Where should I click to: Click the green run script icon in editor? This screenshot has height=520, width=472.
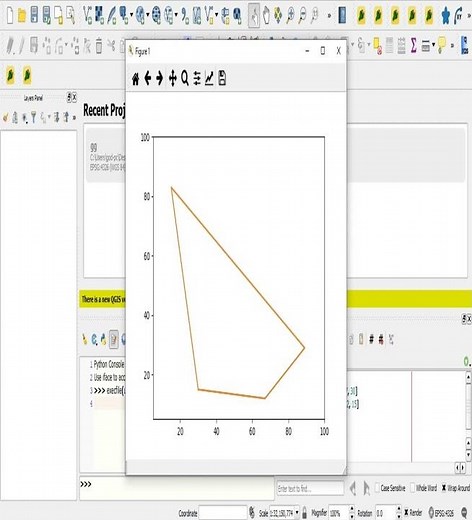coord(467,361)
